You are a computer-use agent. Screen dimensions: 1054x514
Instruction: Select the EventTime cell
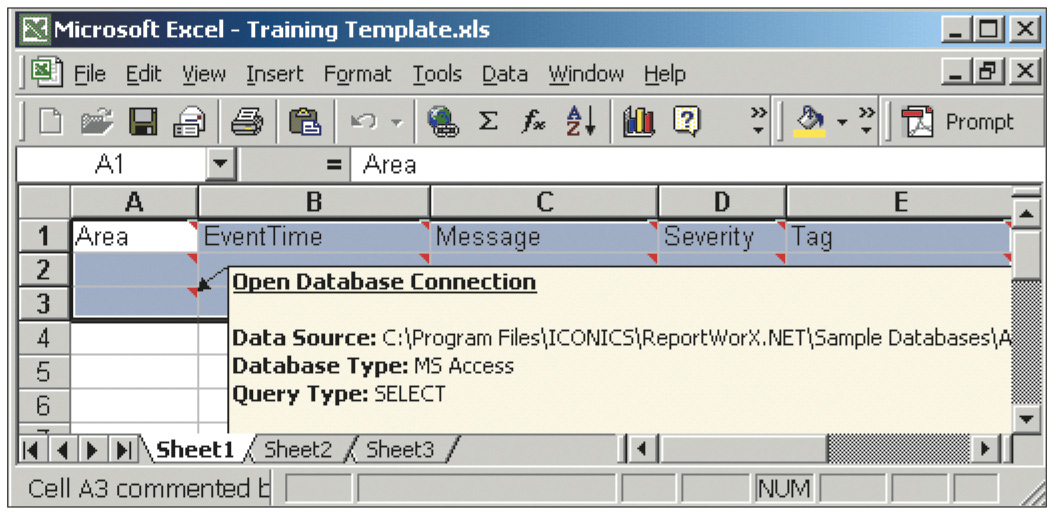point(314,237)
